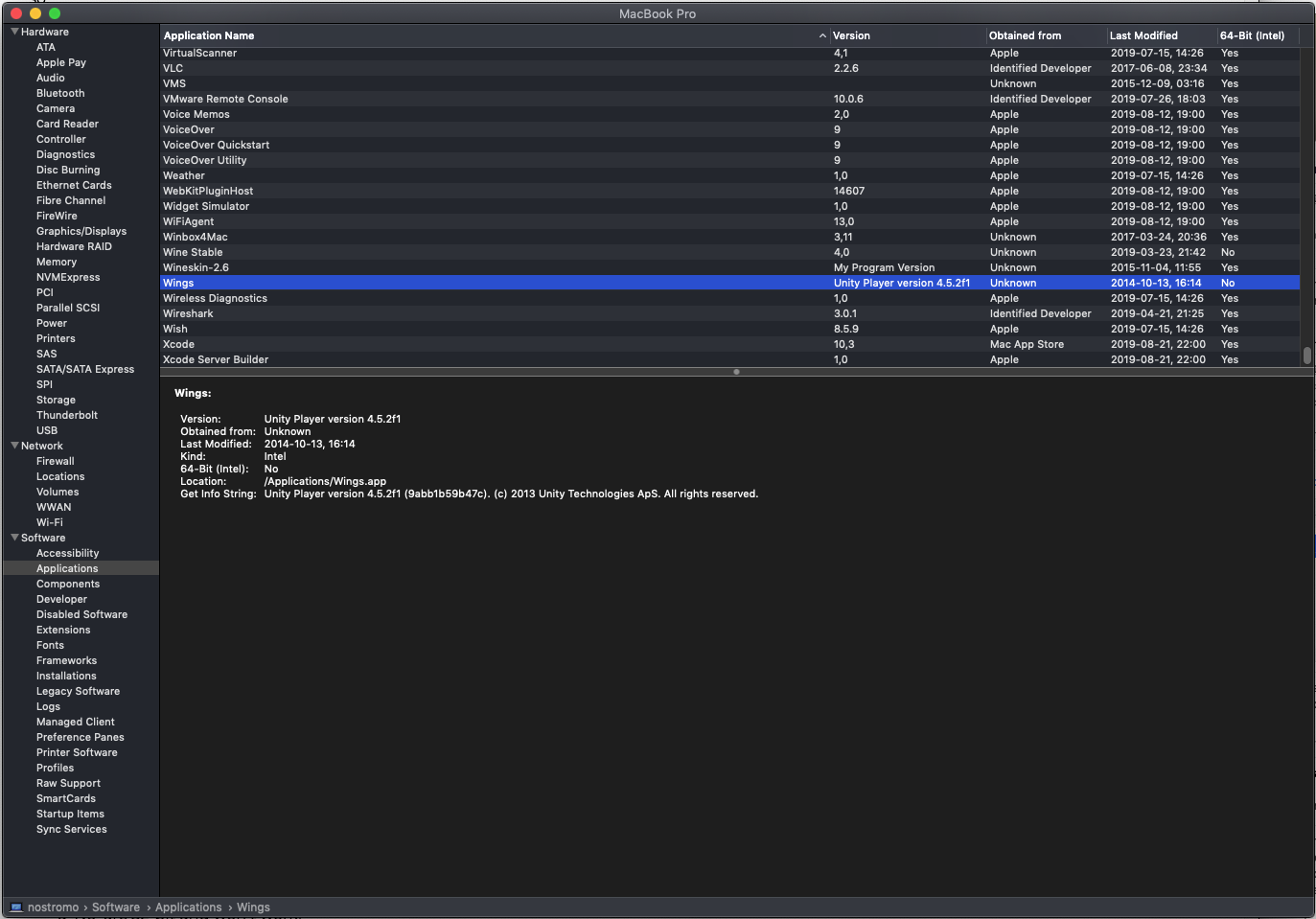Click the sort arrow on Application Name column
This screenshot has width=1316, height=919.
822,35
